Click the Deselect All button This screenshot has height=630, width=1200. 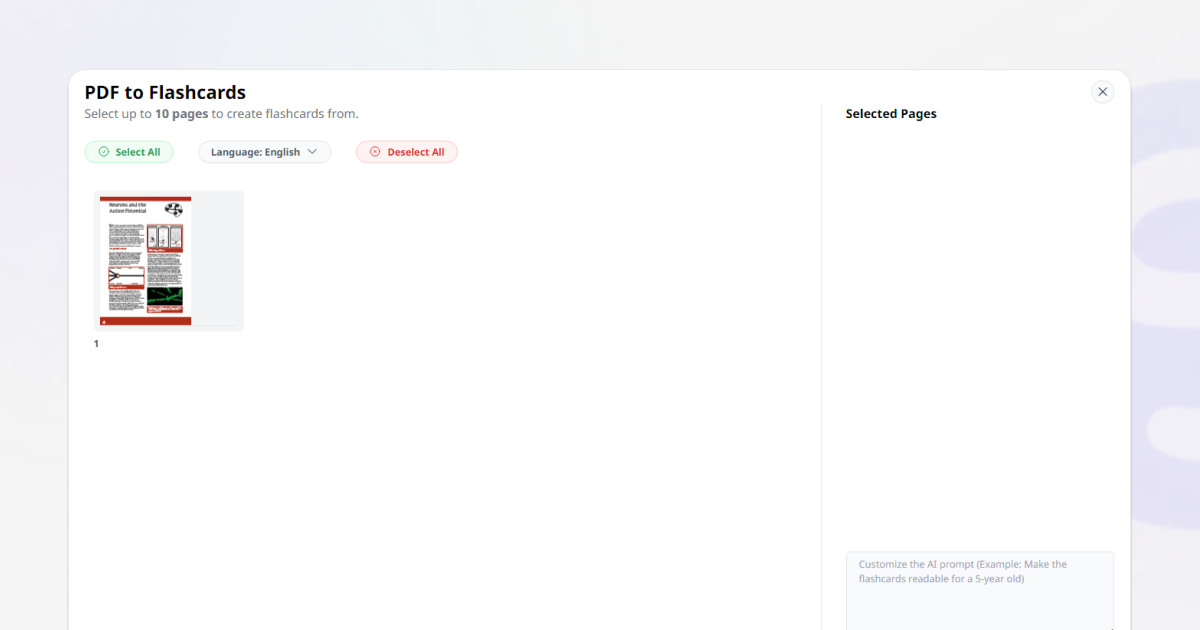(x=407, y=152)
